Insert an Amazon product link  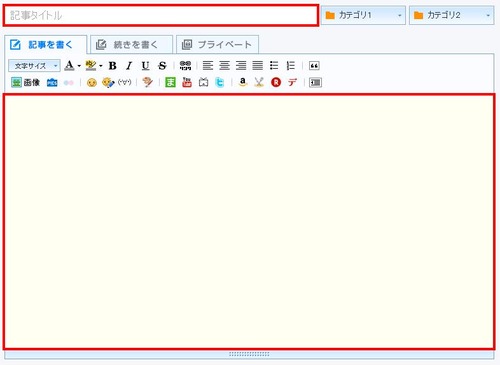coord(243,82)
